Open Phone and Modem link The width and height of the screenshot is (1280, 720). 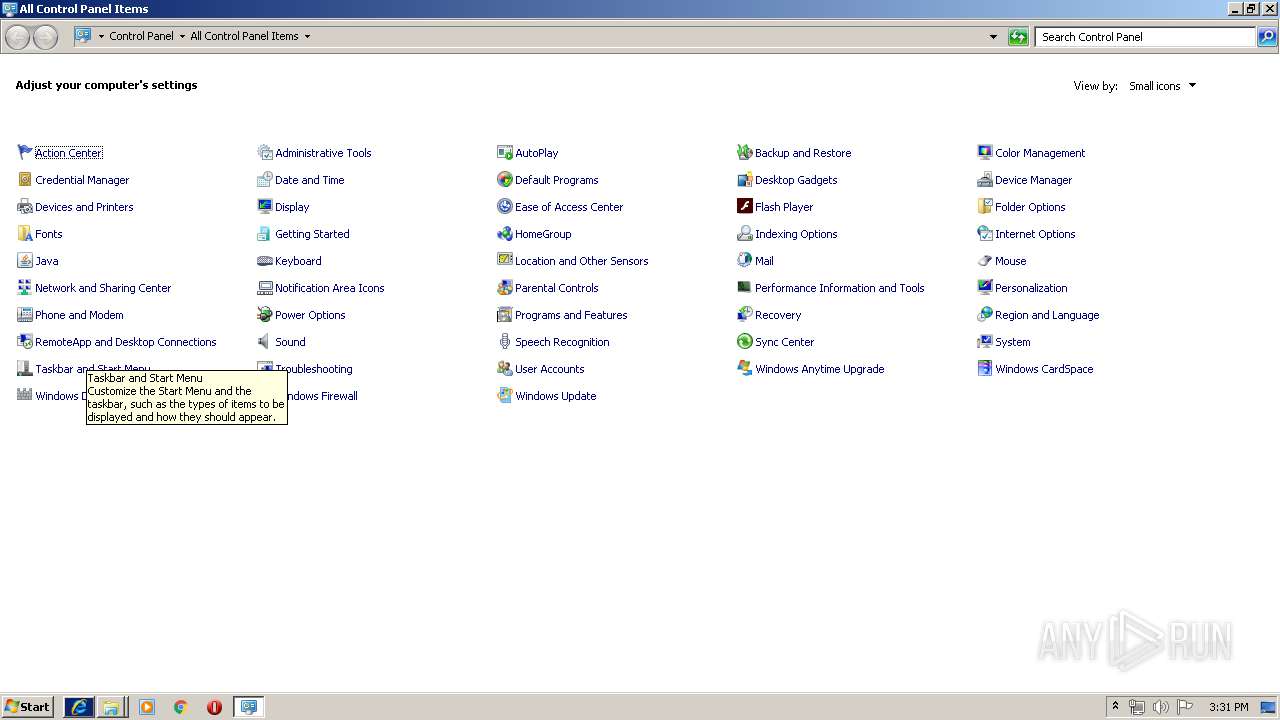[x=79, y=315]
